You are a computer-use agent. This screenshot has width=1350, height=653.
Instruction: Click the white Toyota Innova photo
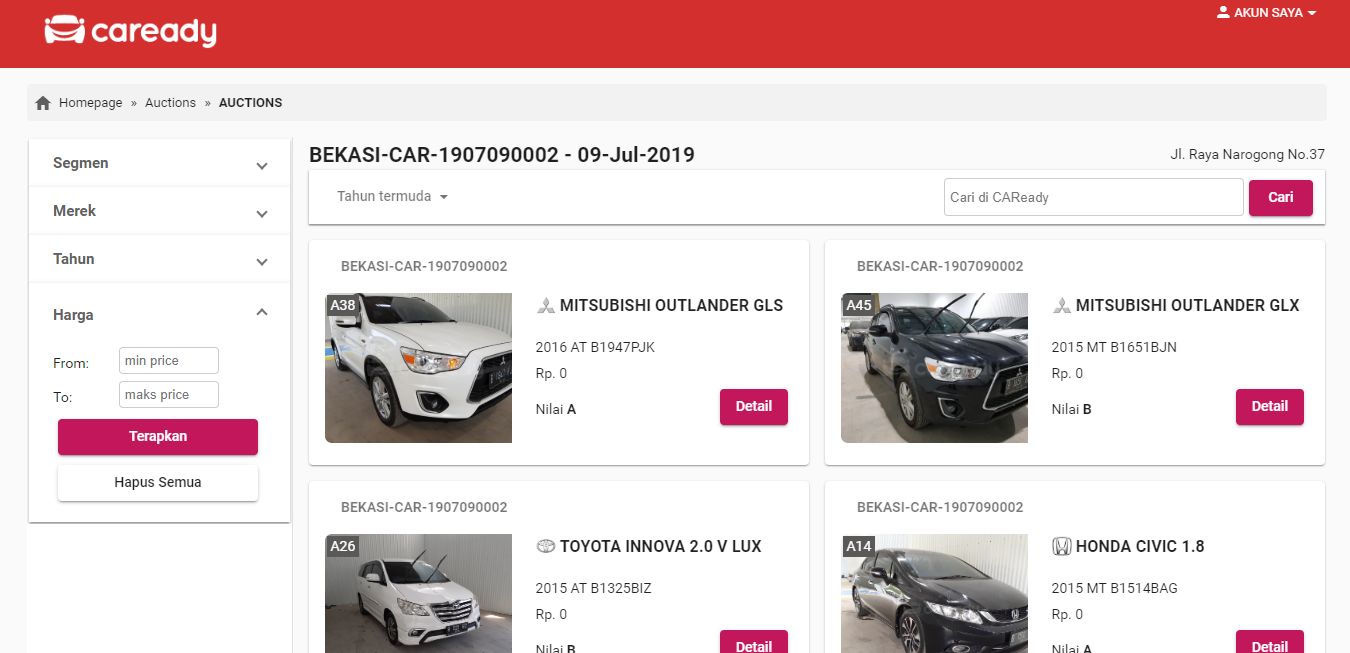(x=419, y=594)
